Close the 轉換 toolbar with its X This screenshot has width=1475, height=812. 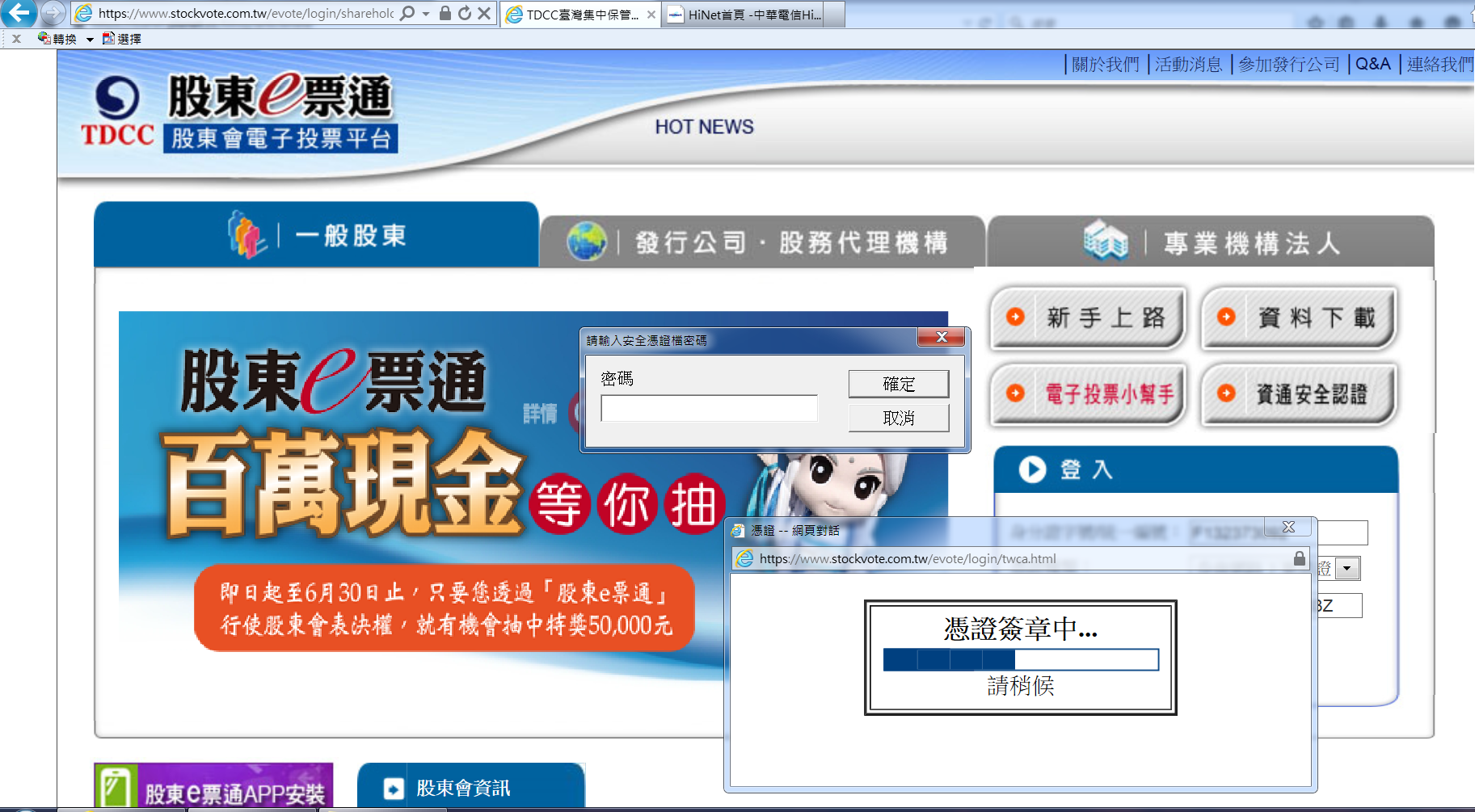[16, 39]
